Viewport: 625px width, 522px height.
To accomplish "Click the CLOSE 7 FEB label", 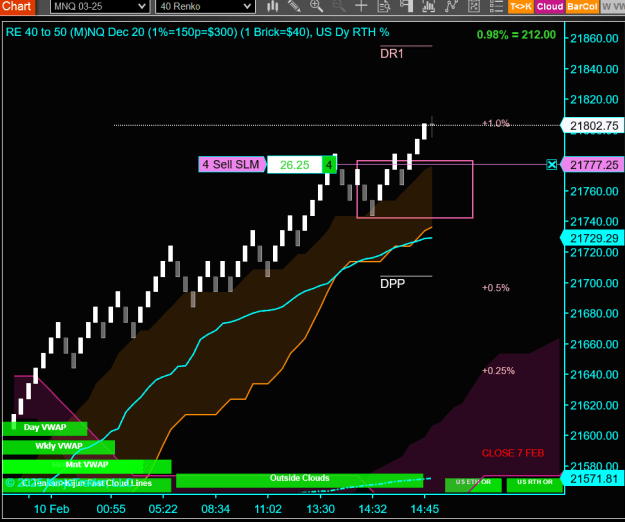I will 513,453.
